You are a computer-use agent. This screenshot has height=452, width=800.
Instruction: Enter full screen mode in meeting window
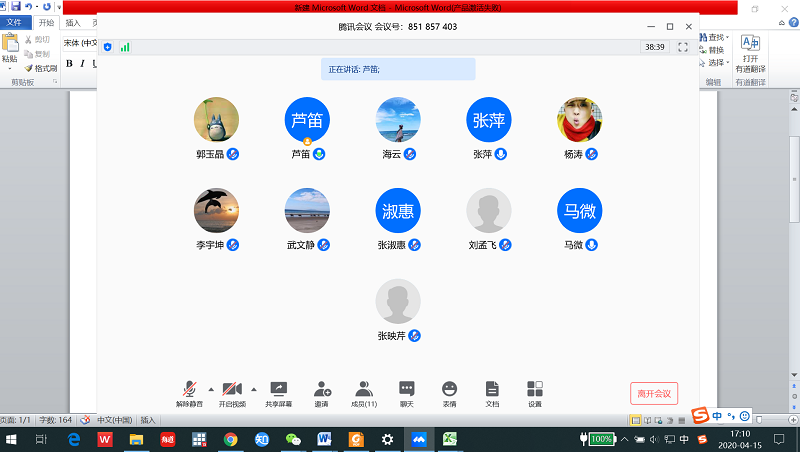pos(683,47)
